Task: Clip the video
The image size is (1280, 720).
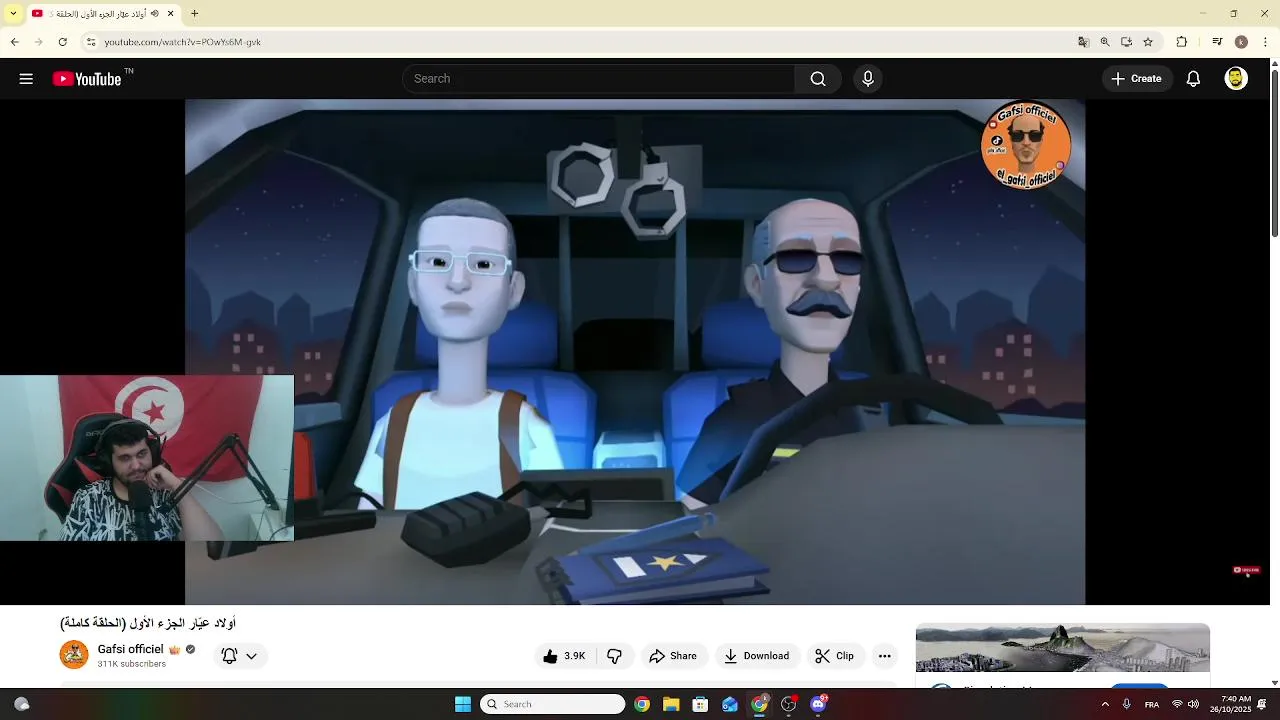Action: click(x=834, y=656)
